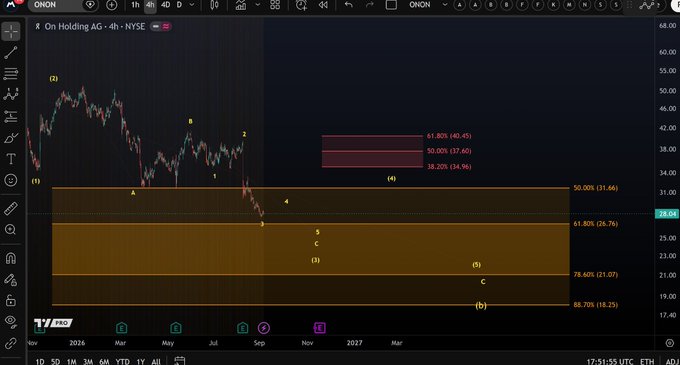Image resolution: width=680 pixels, height=365 pixels.
Task: Collapse the chart legend icon before On Holding
Action: click(x=38, y=26)
